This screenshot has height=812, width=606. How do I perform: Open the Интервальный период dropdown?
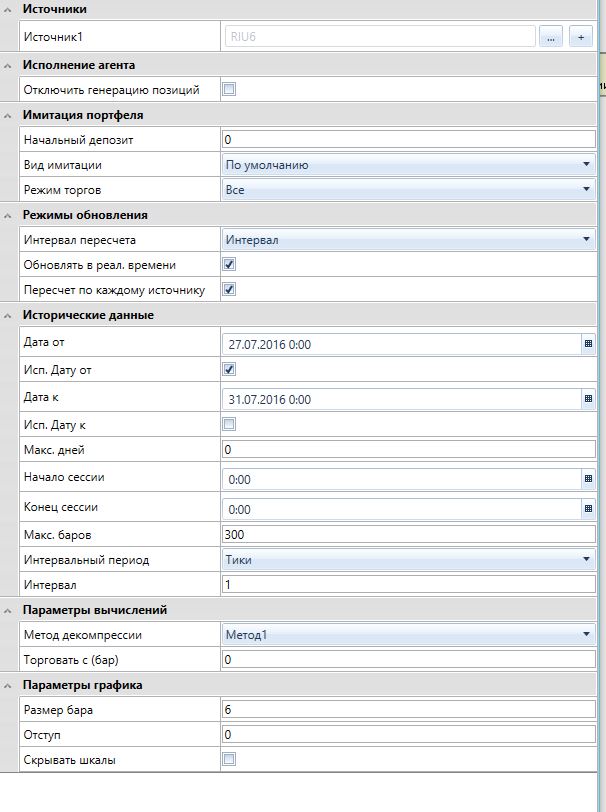(x=587, y=560)
